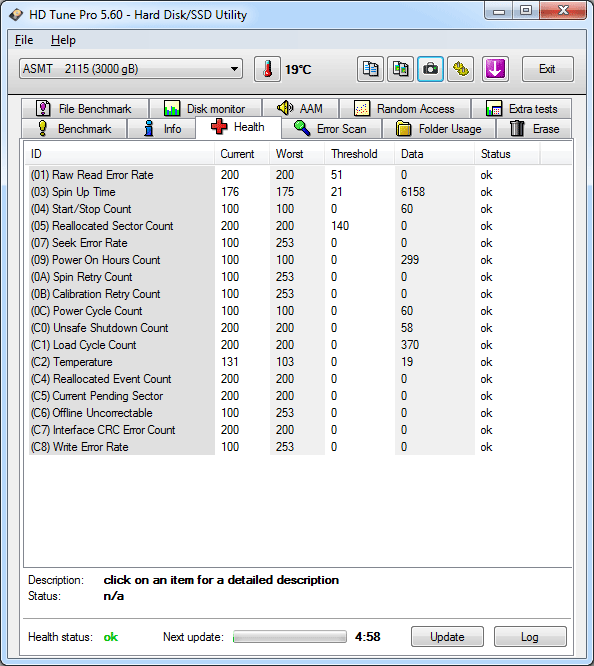The image size is (594, 666).
Task: Open the Help menu
Action: point(63,40)
